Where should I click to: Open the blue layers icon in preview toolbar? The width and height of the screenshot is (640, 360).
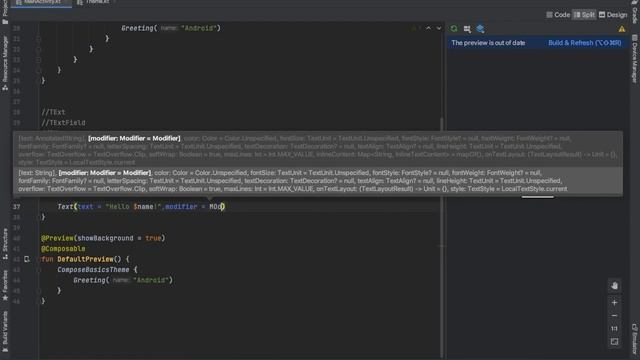tap(480, 29)
